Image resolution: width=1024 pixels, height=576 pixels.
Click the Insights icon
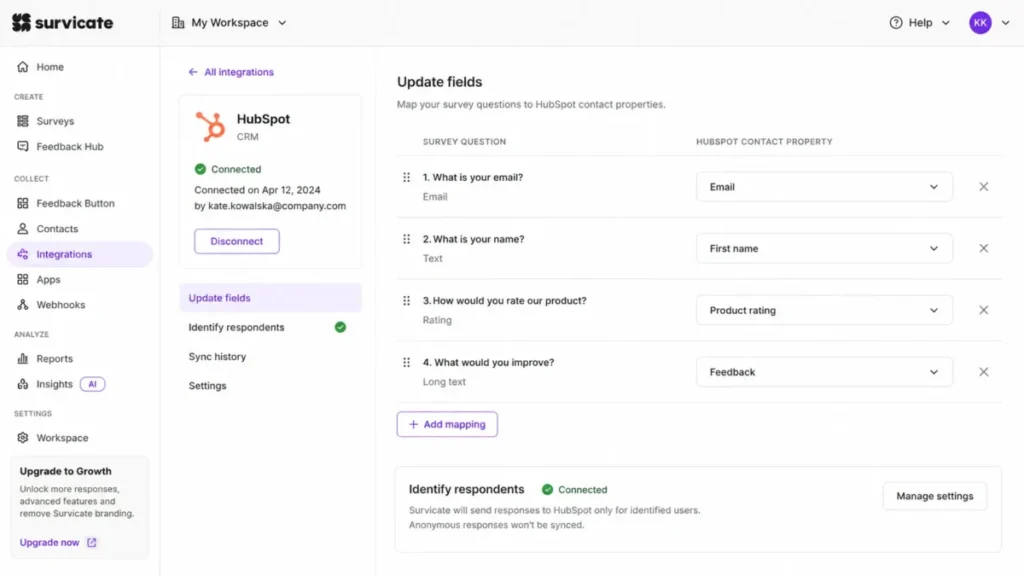[x=23, y=384]
